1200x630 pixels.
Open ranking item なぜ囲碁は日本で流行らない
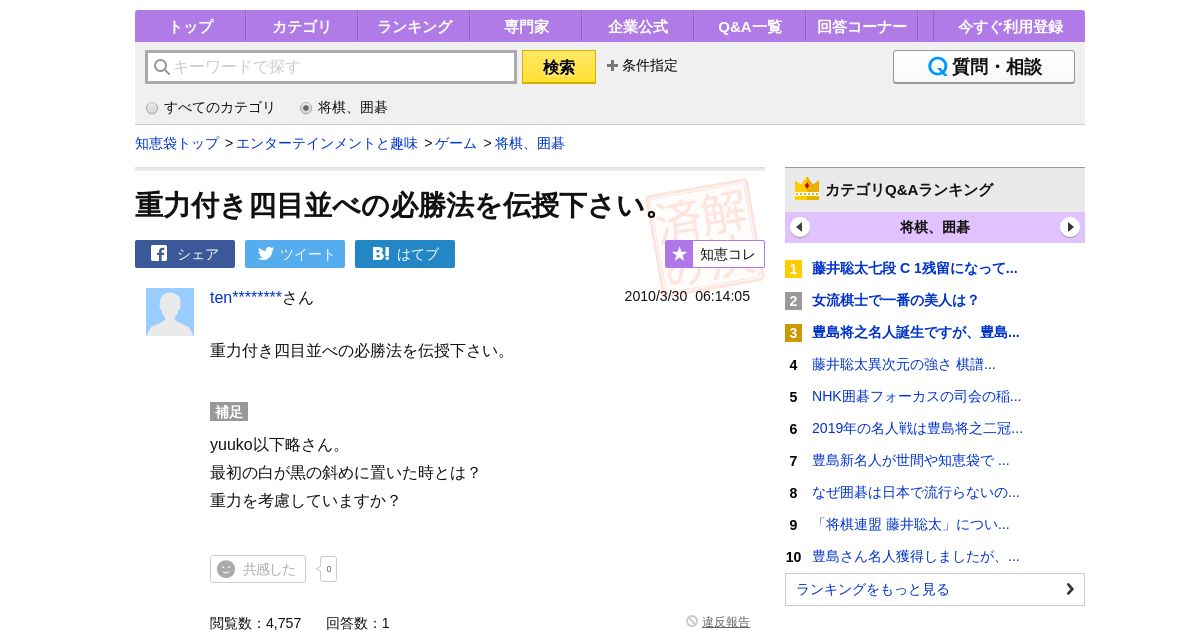click(916, 492)
